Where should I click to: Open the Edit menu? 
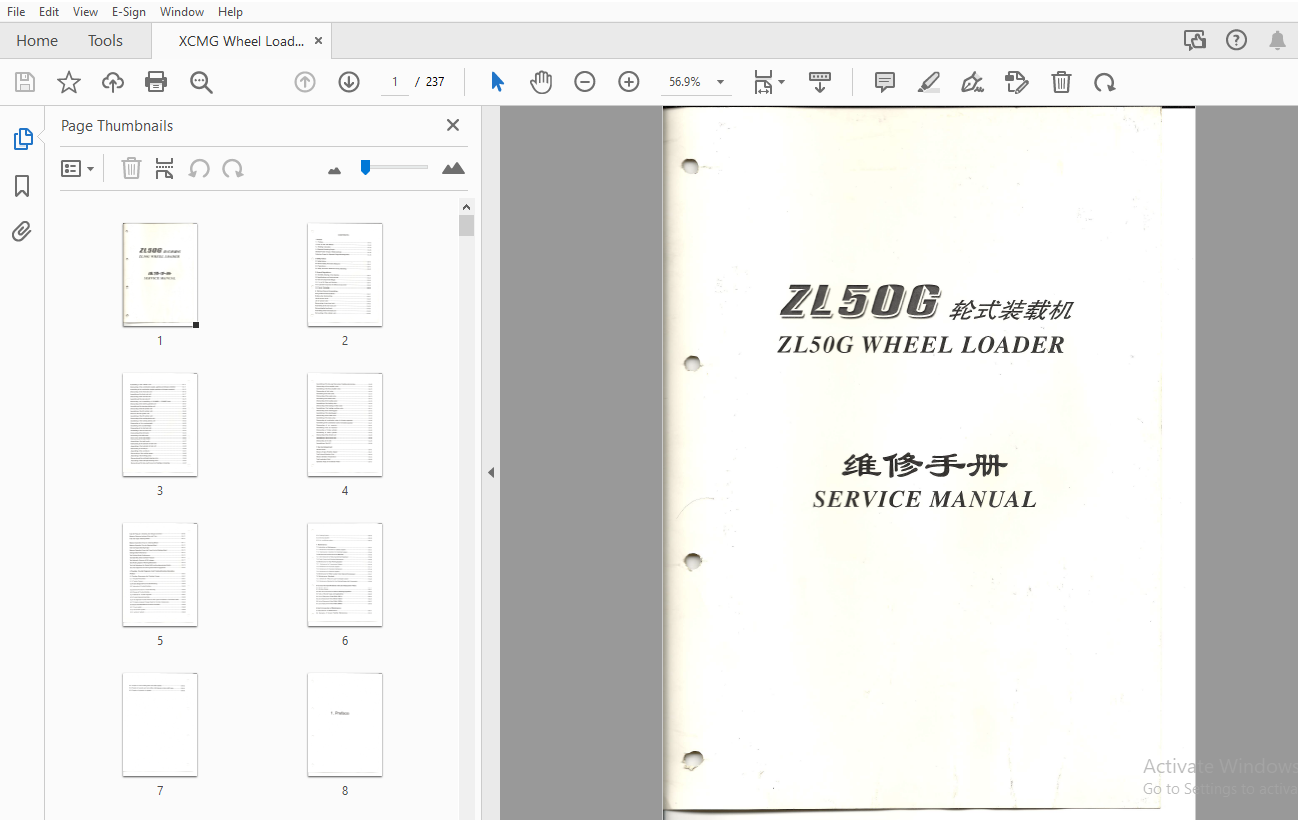(49, 11)
